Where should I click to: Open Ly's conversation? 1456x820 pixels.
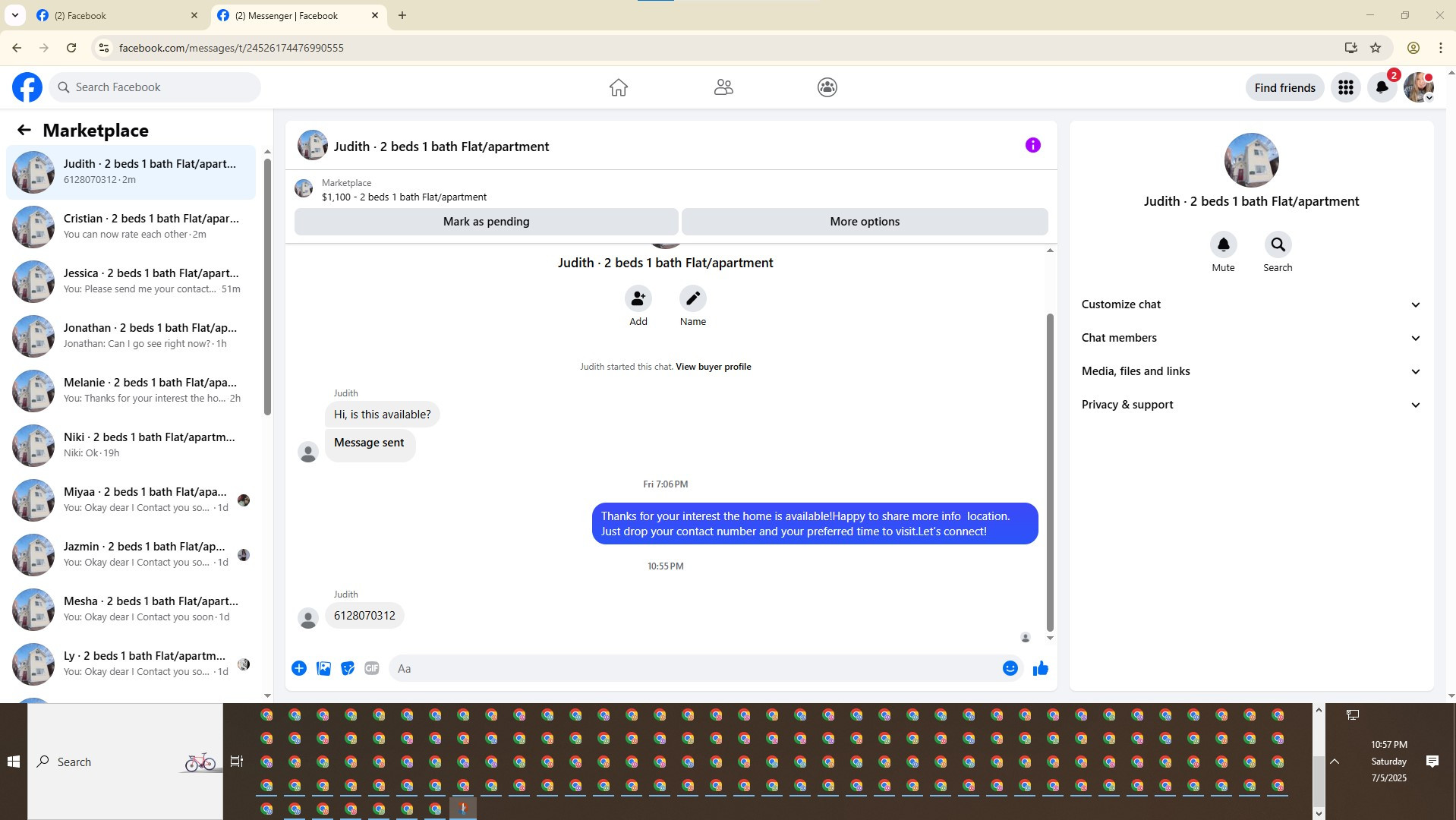point(131,664)
